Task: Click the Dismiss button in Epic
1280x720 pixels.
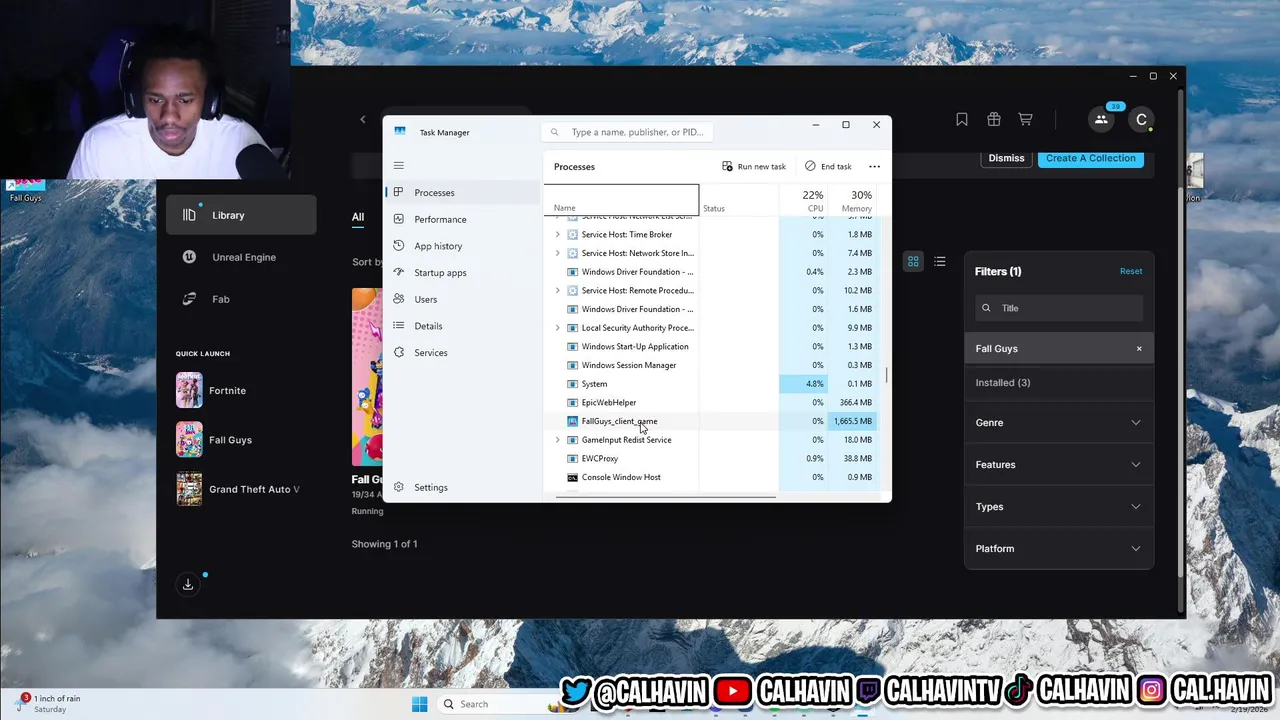Action: point(1006,158)
